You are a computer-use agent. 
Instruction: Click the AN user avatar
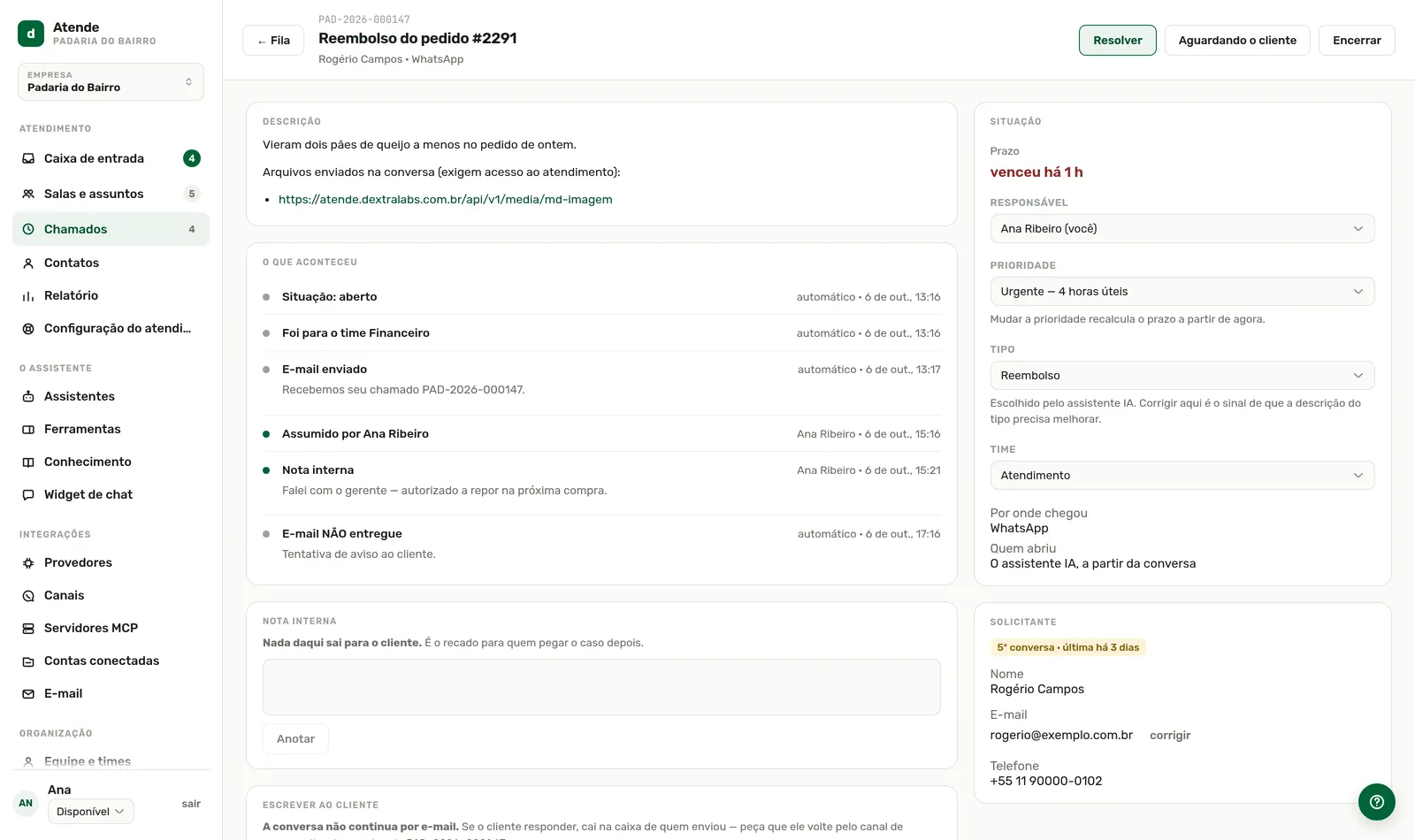coord(26,803)
